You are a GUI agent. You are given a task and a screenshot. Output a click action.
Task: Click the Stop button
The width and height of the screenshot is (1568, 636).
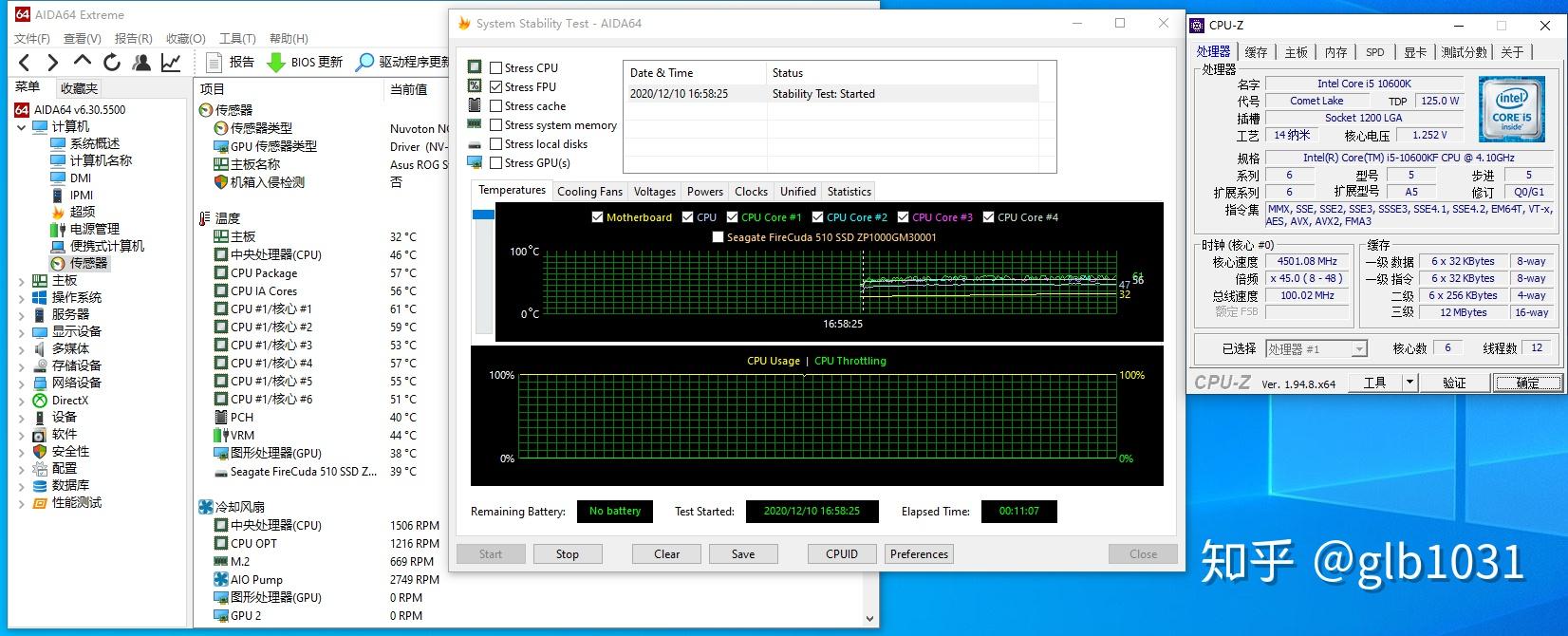pyautogui.click(x=568, y=554)
